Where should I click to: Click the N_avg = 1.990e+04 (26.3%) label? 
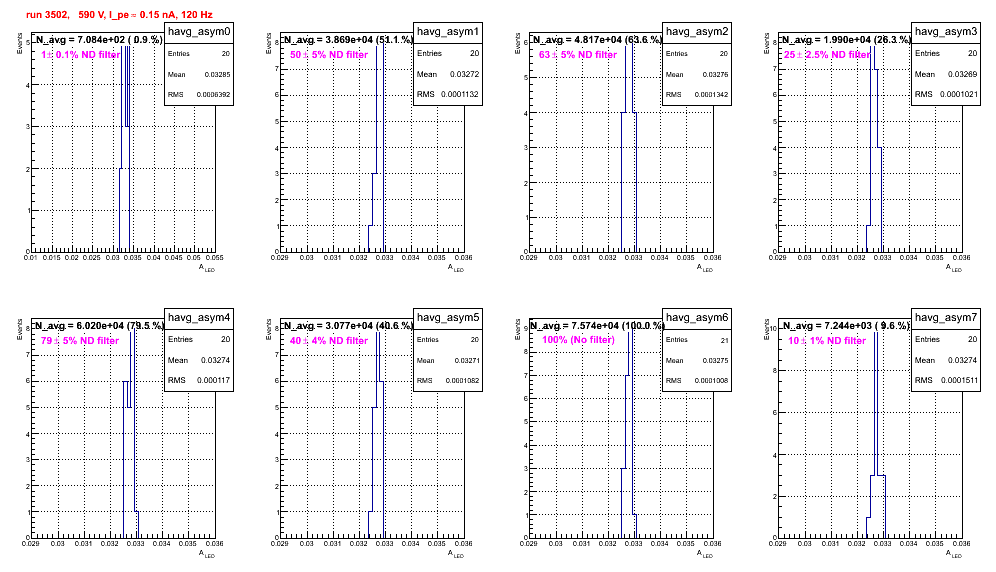pyautogui.click(x=846, y=39)
